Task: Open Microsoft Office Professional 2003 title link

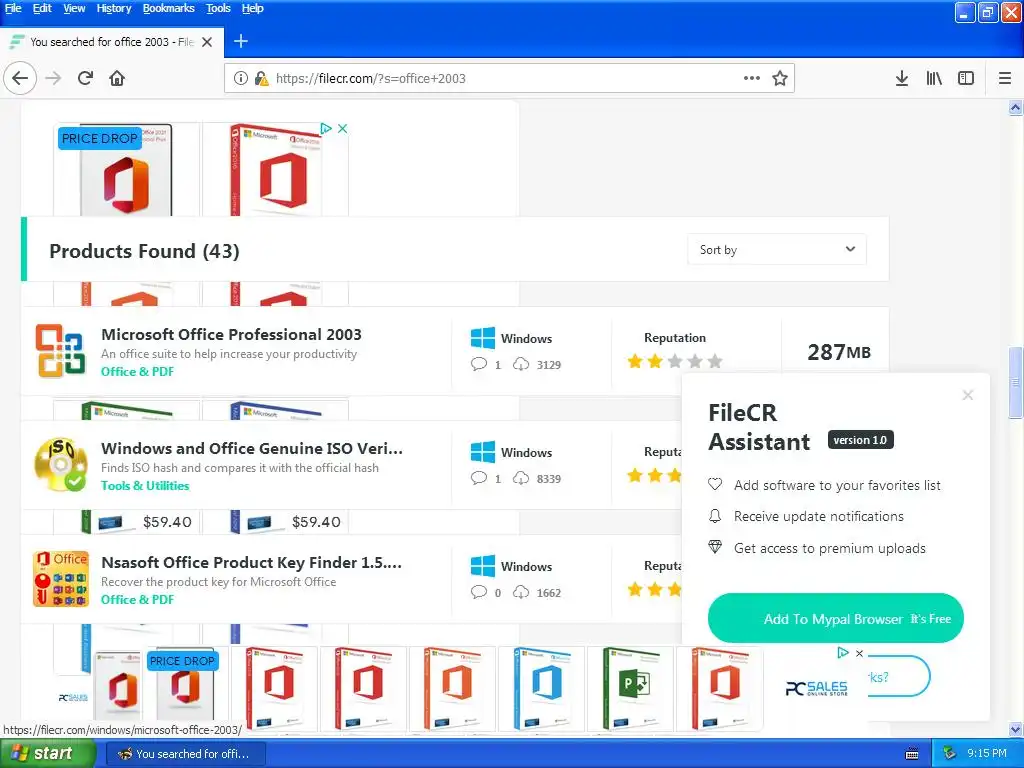Action: (x=231, y=334)
